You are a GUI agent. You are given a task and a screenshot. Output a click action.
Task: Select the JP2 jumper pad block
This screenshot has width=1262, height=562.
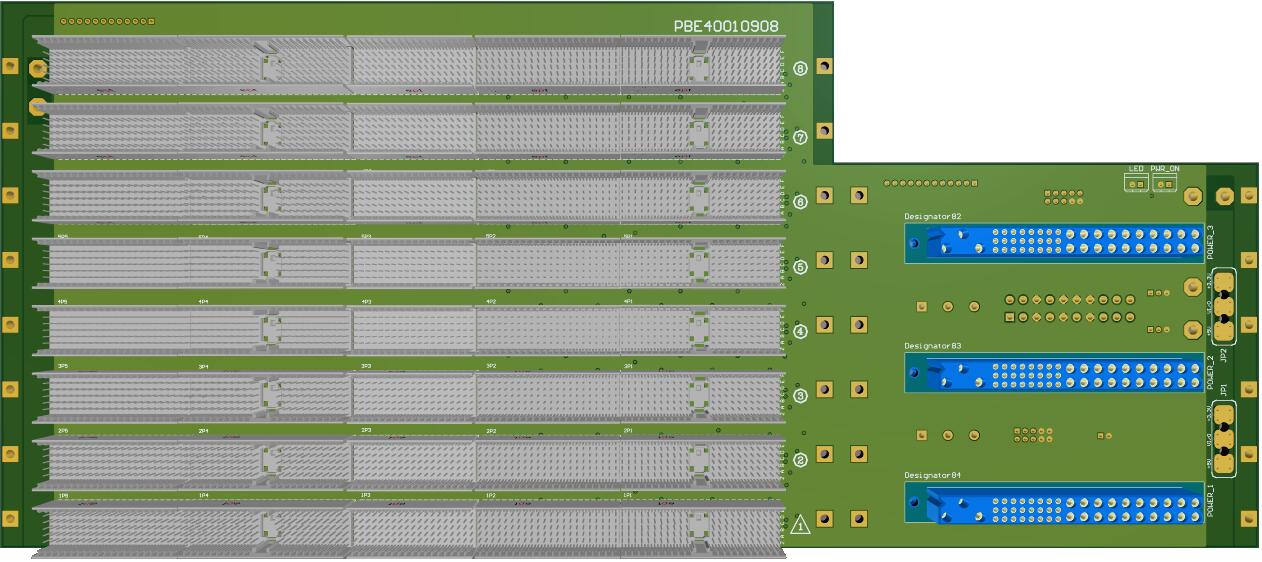pos(1225,307)
